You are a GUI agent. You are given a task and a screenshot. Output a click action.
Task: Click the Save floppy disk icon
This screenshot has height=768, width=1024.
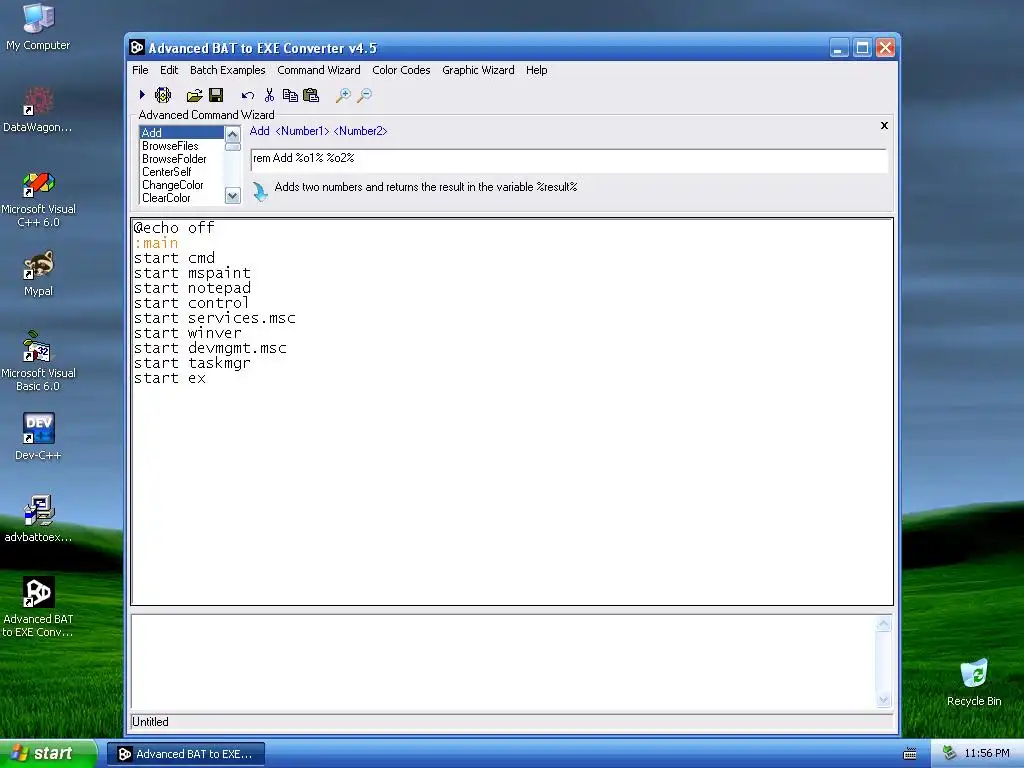(x=216, y=95)
